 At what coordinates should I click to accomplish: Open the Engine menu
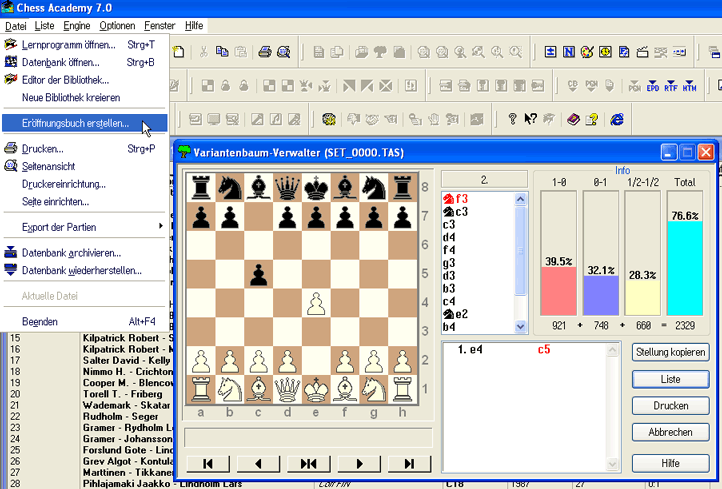point(76,26)
